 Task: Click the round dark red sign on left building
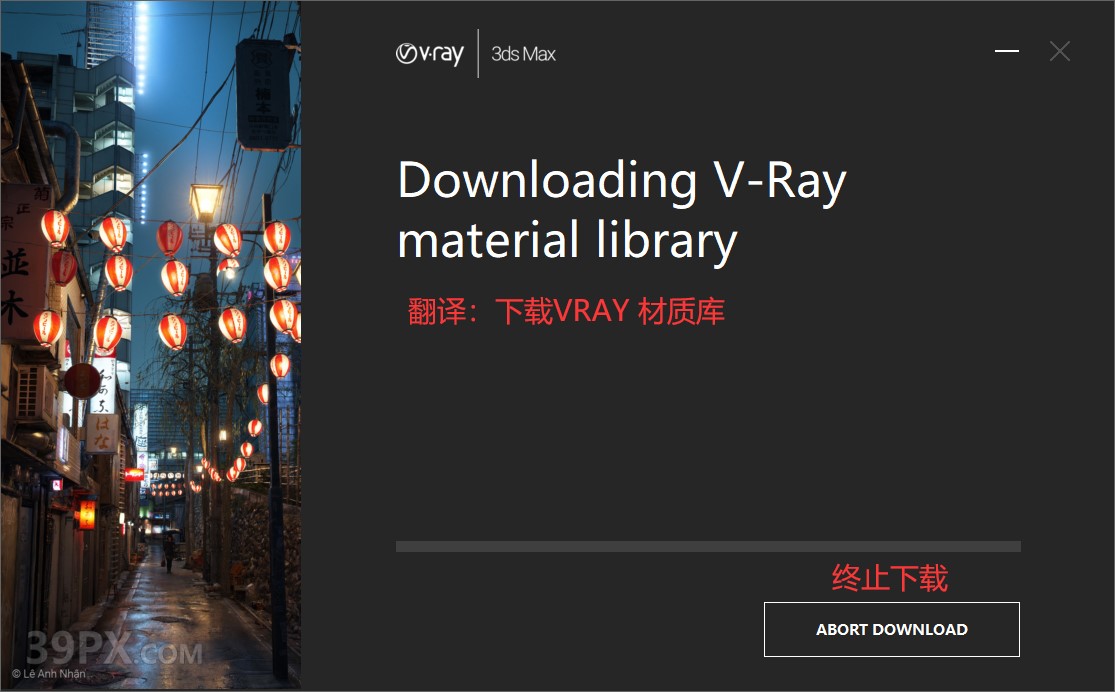click(x=82, y=381)
